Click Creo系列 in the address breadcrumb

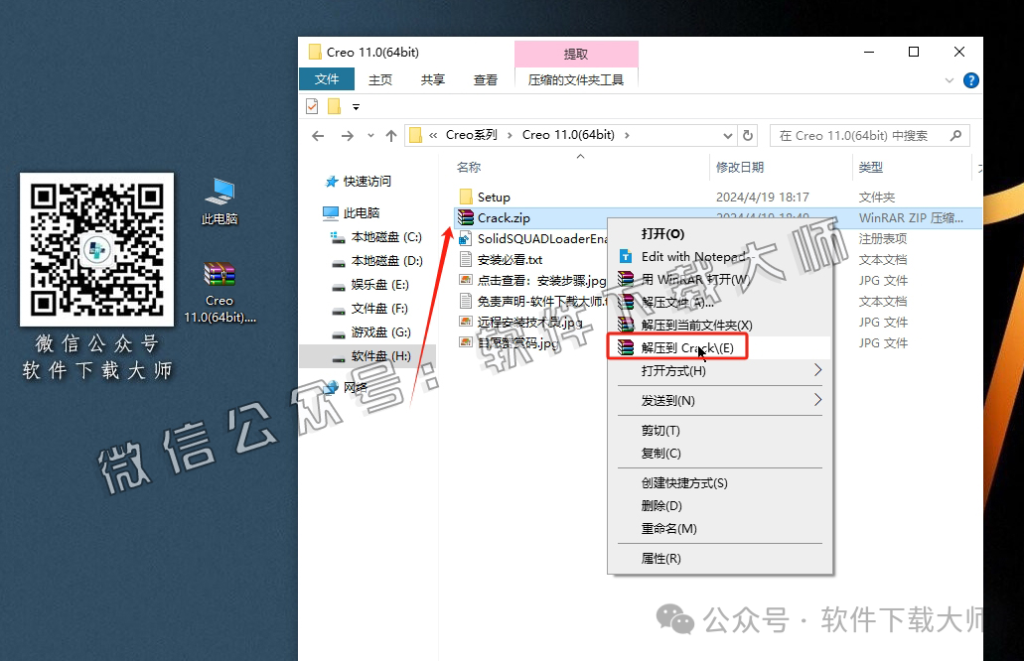(x=471, y=135)
